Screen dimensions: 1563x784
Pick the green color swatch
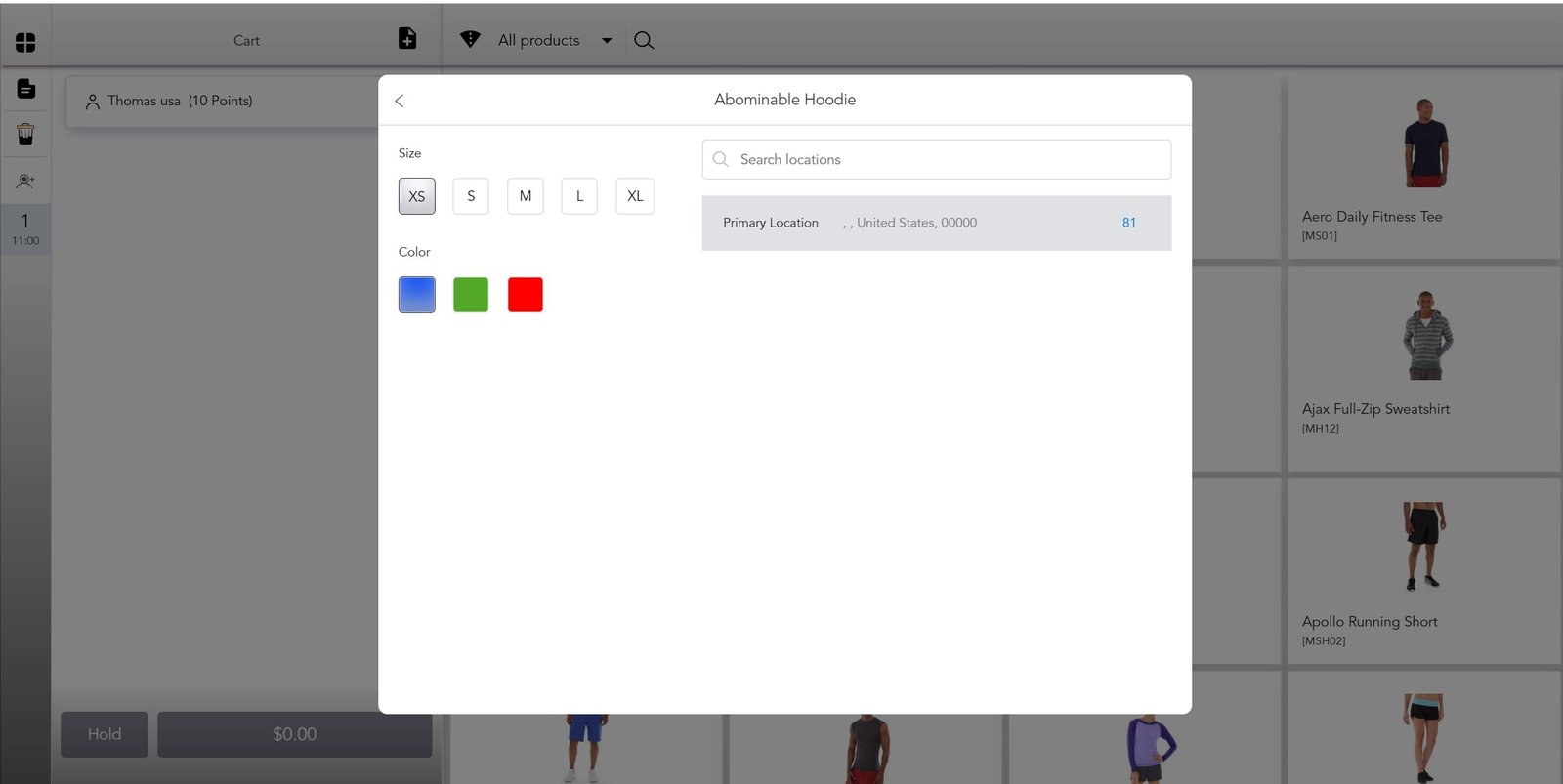click(471, 295)
